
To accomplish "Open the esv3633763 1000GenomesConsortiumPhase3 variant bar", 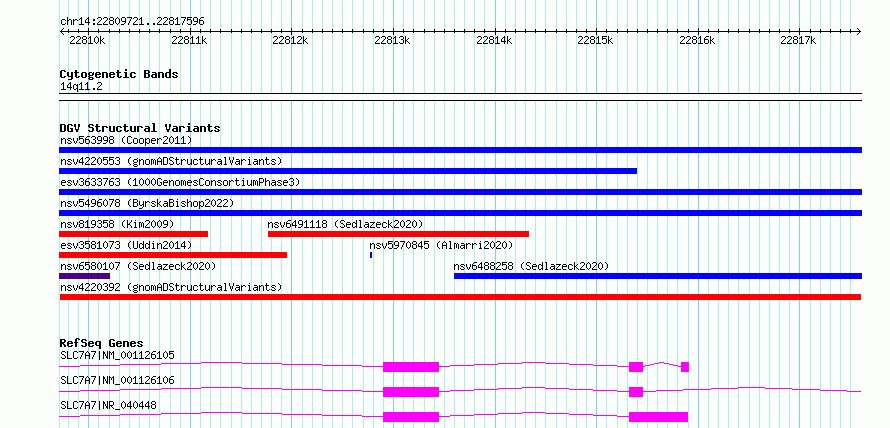I will pyautogui.click(x=460, y=192).
